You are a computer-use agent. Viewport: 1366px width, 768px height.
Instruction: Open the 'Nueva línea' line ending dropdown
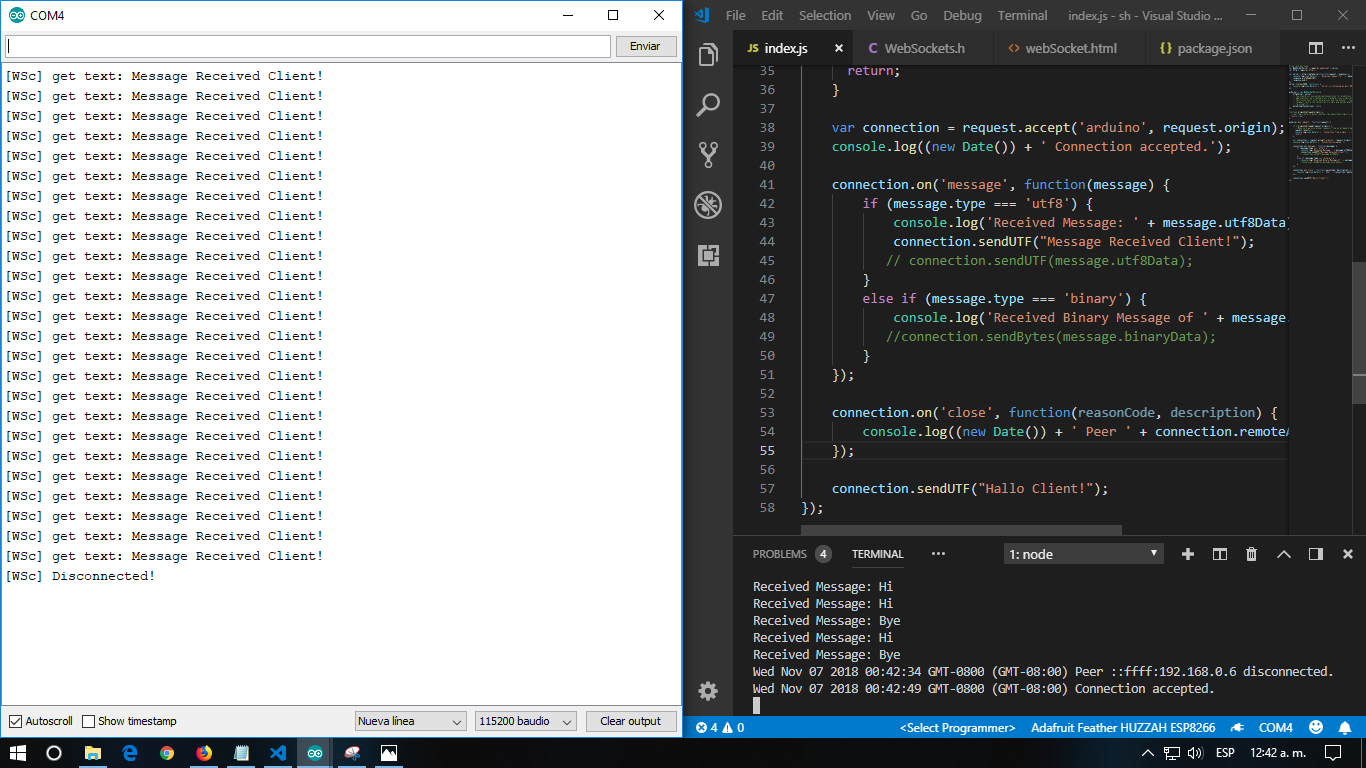tap(410, 720)
